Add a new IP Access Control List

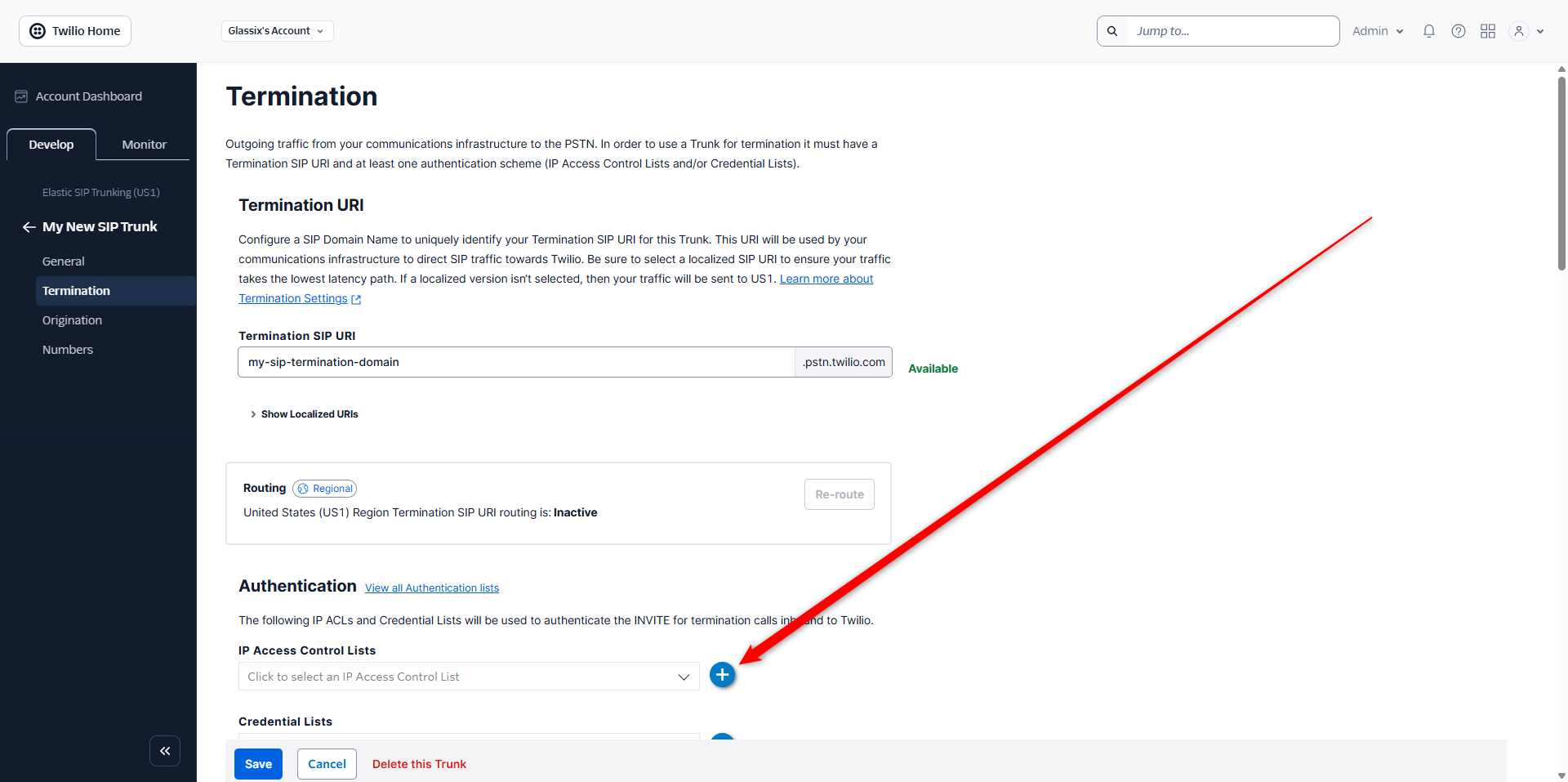tap(722, 675)
